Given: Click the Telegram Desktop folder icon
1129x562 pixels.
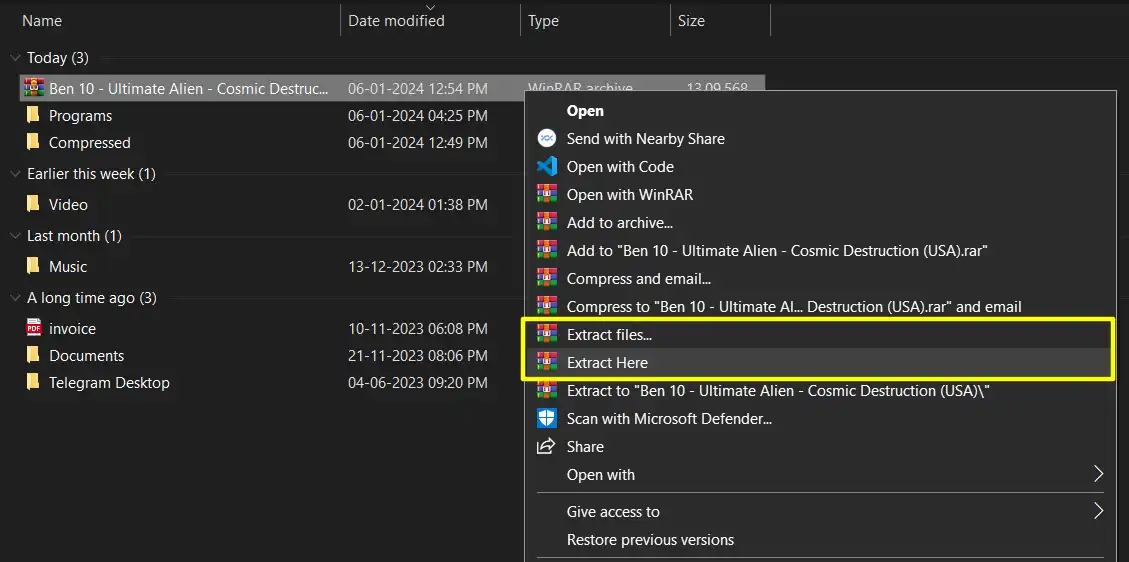Looking at the screenshot, I should click(x=33, y=382).
